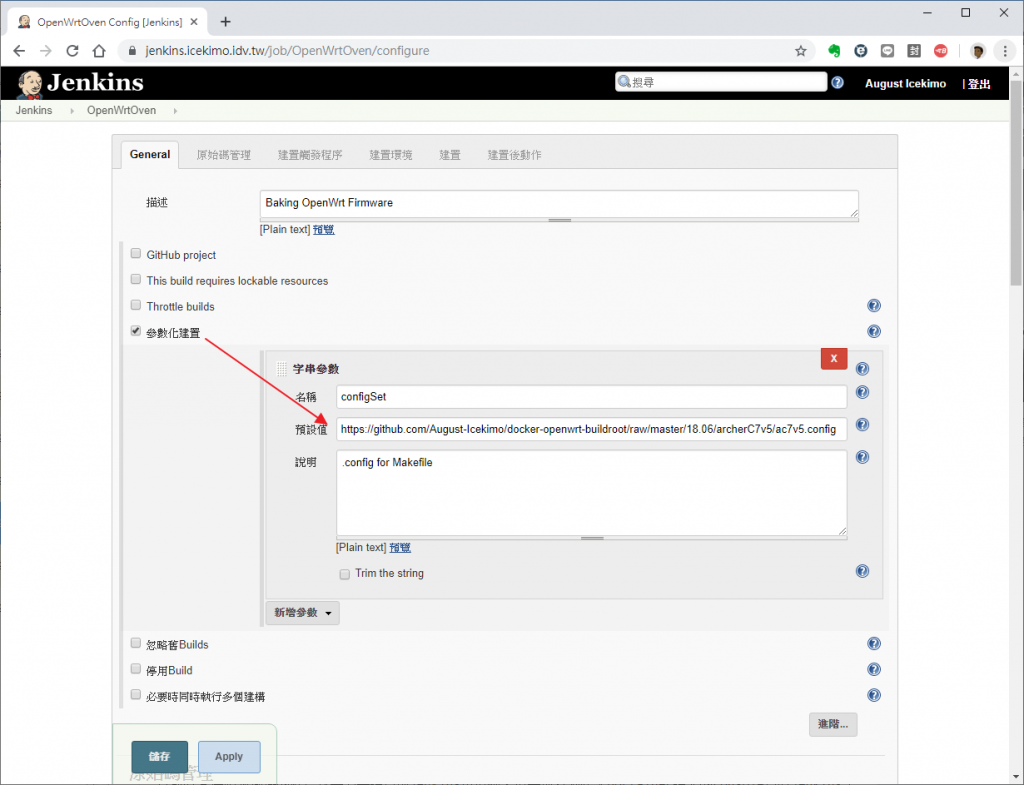This screenshot has width=1024, height=785.
Task: Bookmark this page with star icon
Action: click(x=801, y=51)
